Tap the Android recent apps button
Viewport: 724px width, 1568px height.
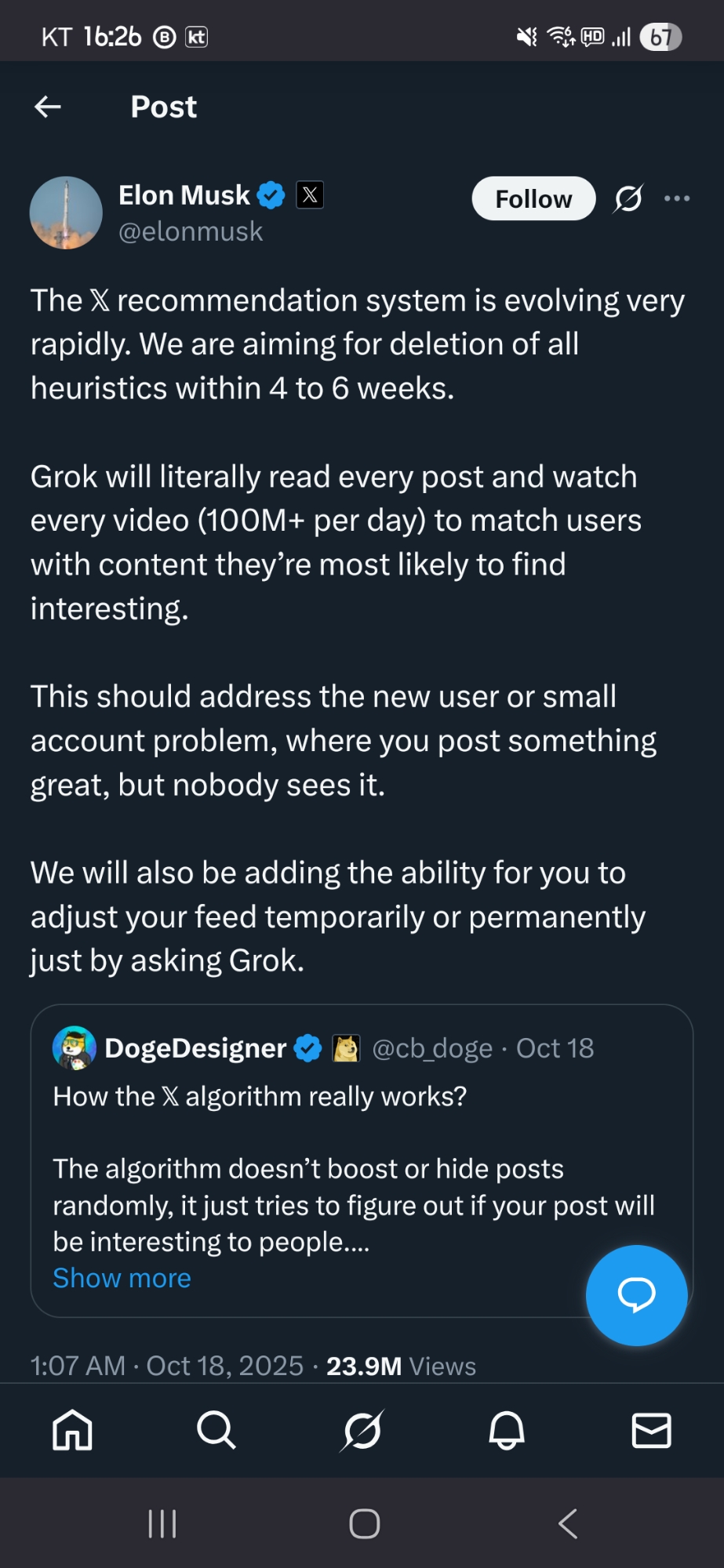pyautogui.click(x=162, y=1524)
